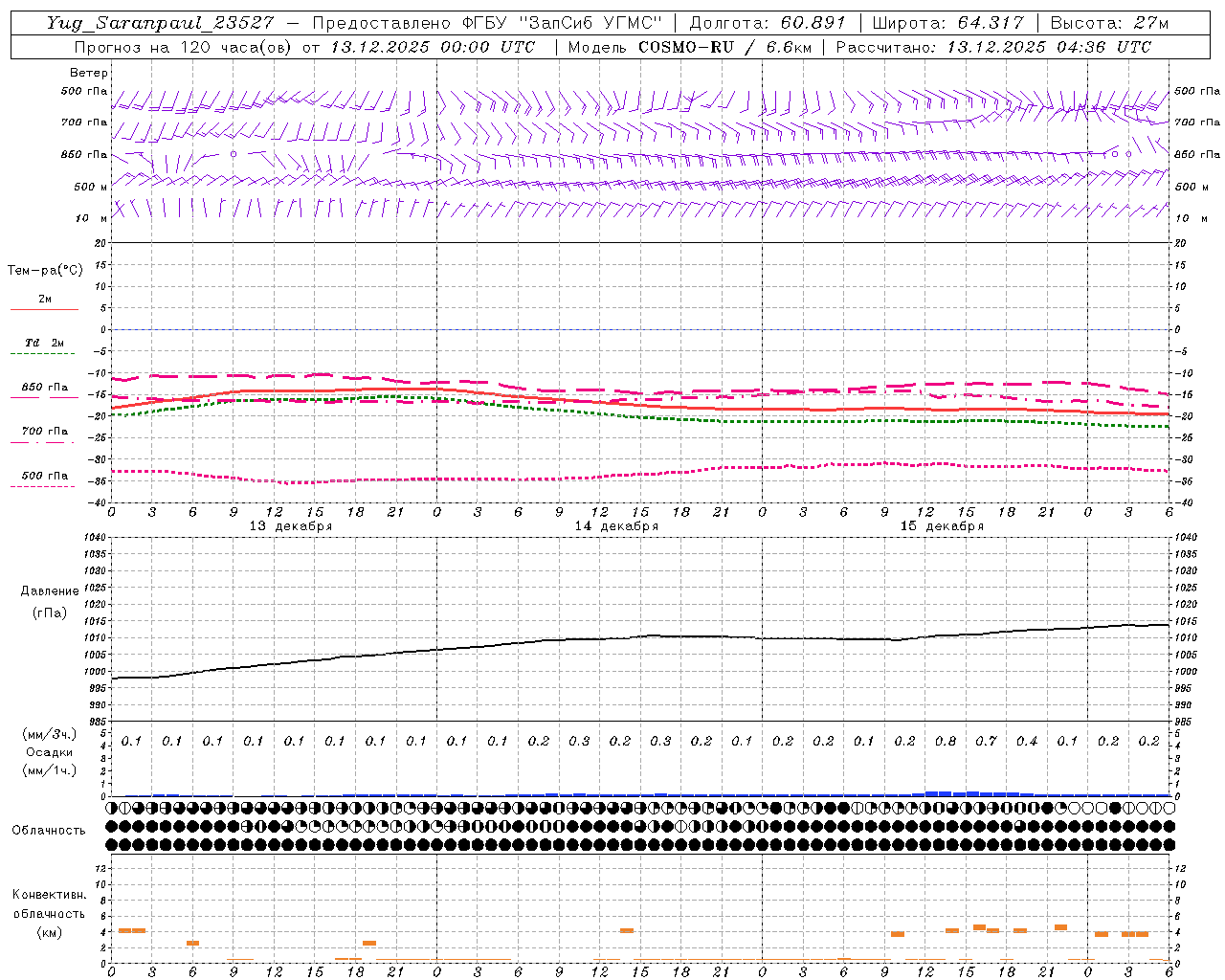Click the 15 декабря date label

[x=942, y=526]
